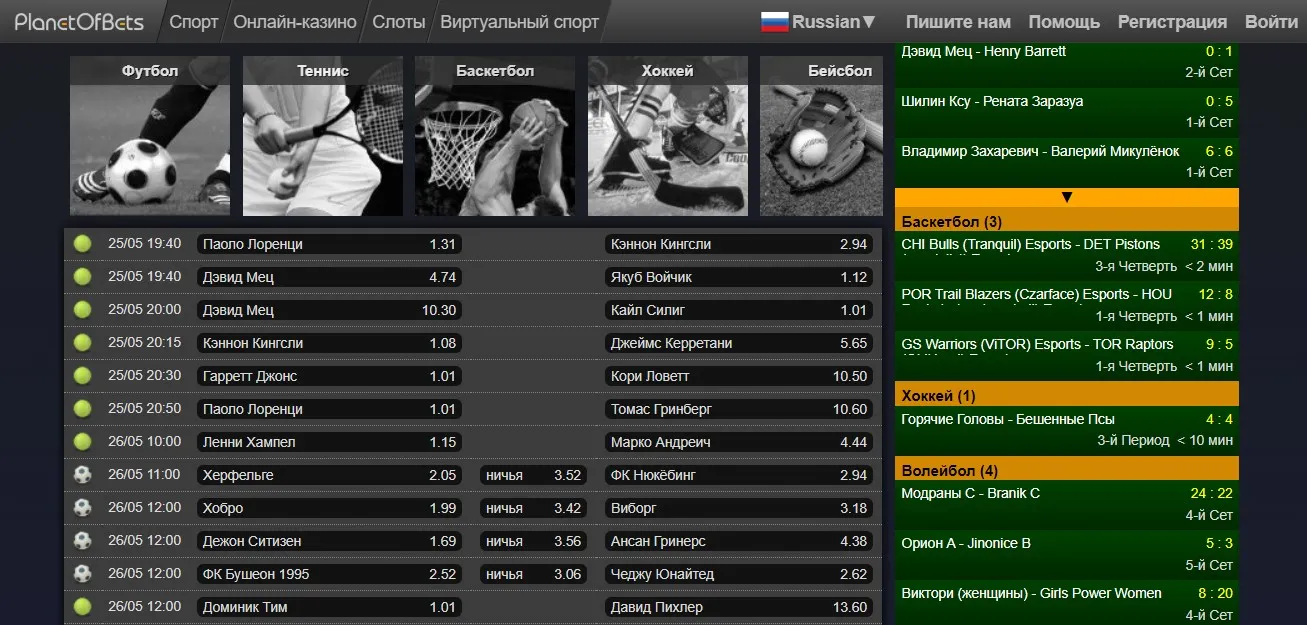This screenshot has height=625, width=1307.
Task: Open live match Модраны С - Branik C
Action: click(1066, 505)
